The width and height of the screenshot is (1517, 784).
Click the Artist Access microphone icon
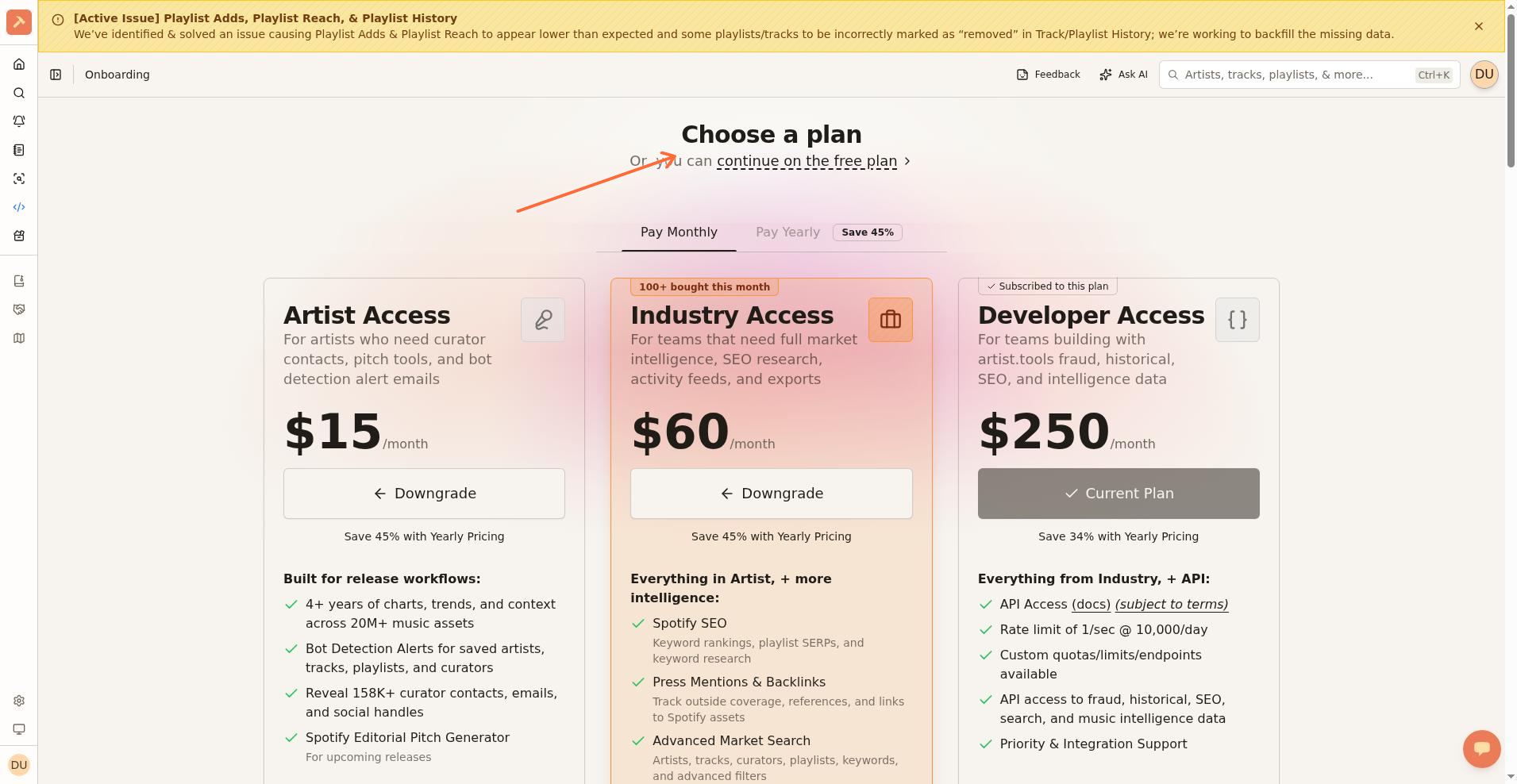click(543, 320)
